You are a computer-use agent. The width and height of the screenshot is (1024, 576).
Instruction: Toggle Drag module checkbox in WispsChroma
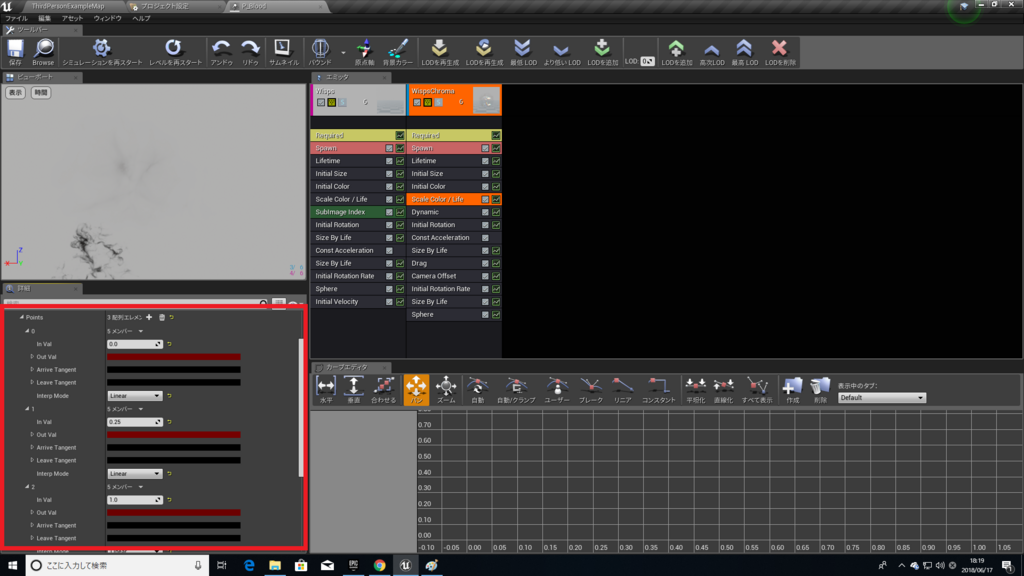(x=485, y=263)
